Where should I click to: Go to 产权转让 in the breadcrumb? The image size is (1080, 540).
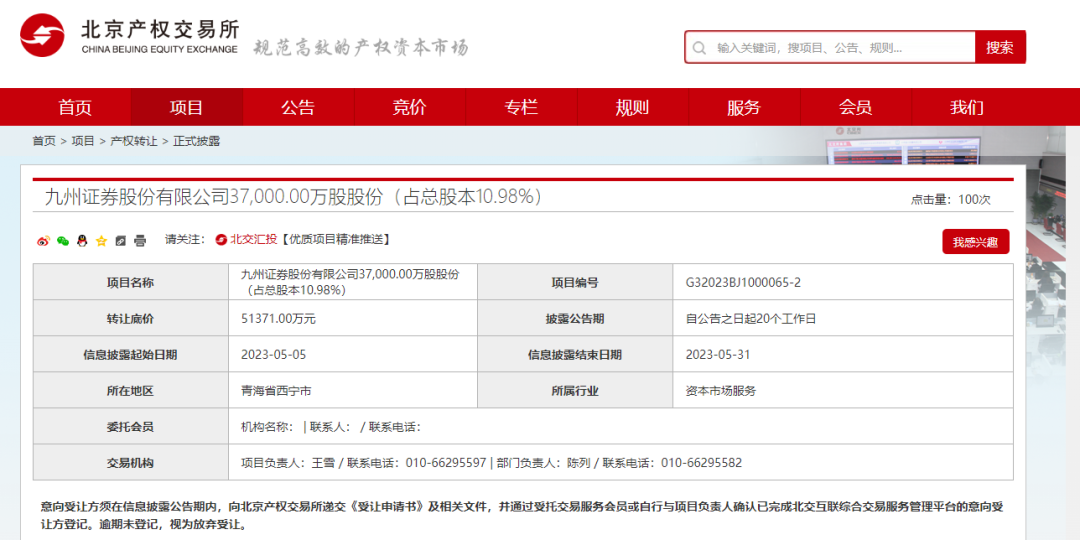[134, 141]
